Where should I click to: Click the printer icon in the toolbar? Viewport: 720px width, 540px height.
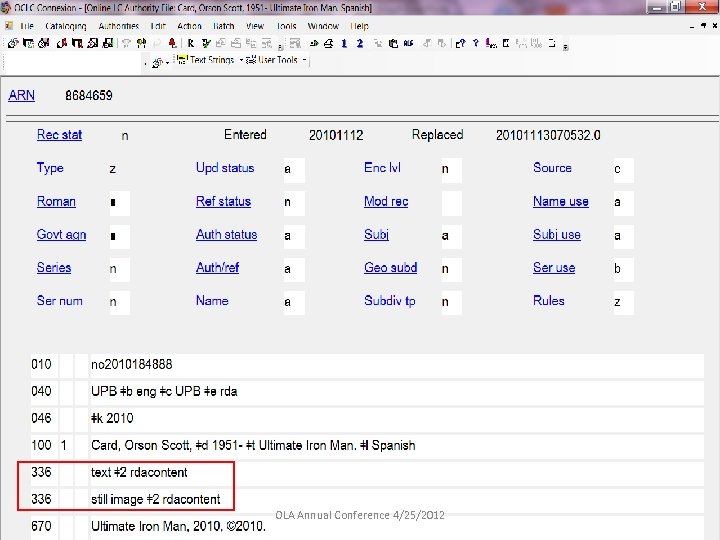tap(329, 43)
